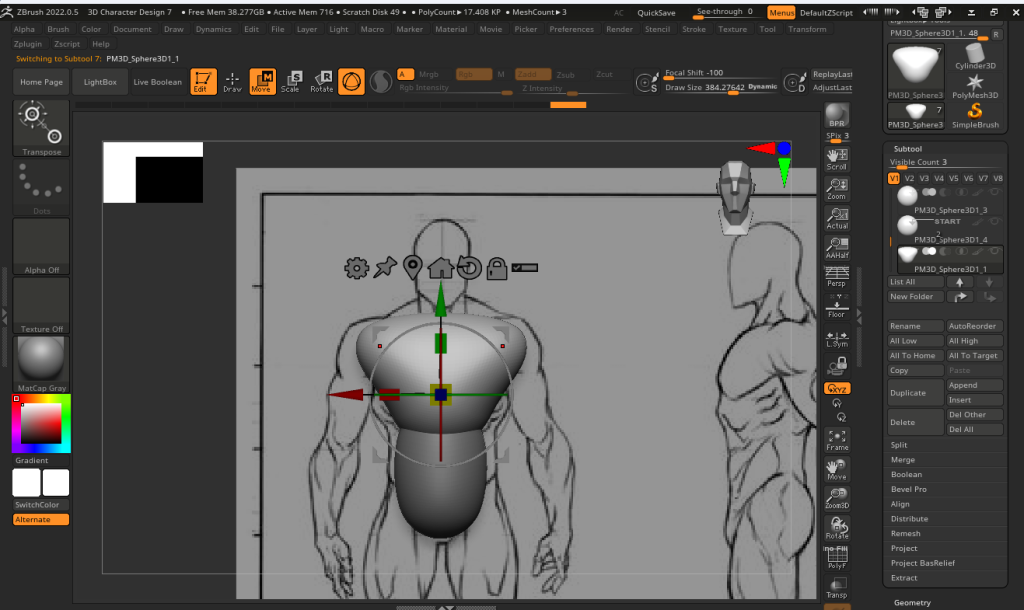Toggle eye visibility for PM3D_Sphere3D1_3 subtool
The height and width of the screenshot is (610, 1024).
click(995, 192)
